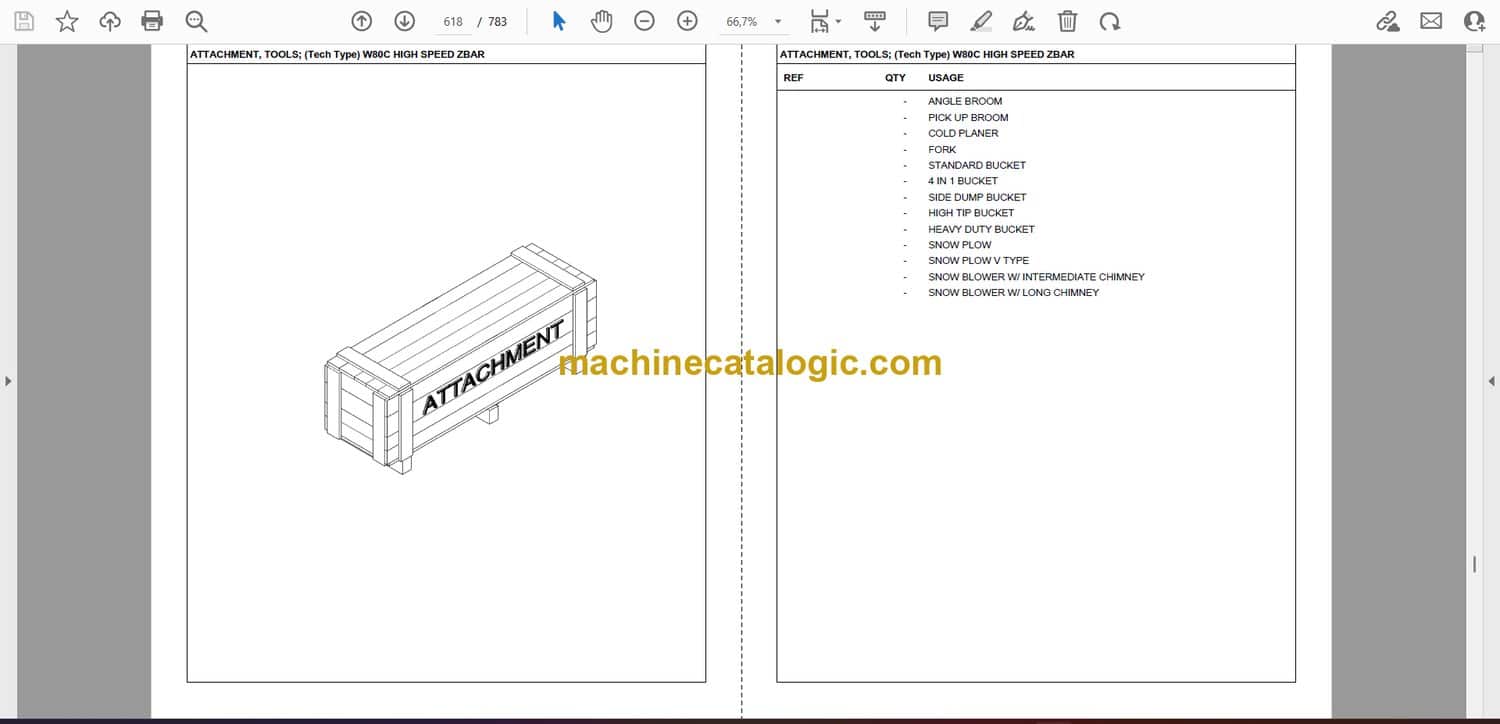Upload the file to the cloud
Screen dimensions: 1500x724
tap(110, 21)
